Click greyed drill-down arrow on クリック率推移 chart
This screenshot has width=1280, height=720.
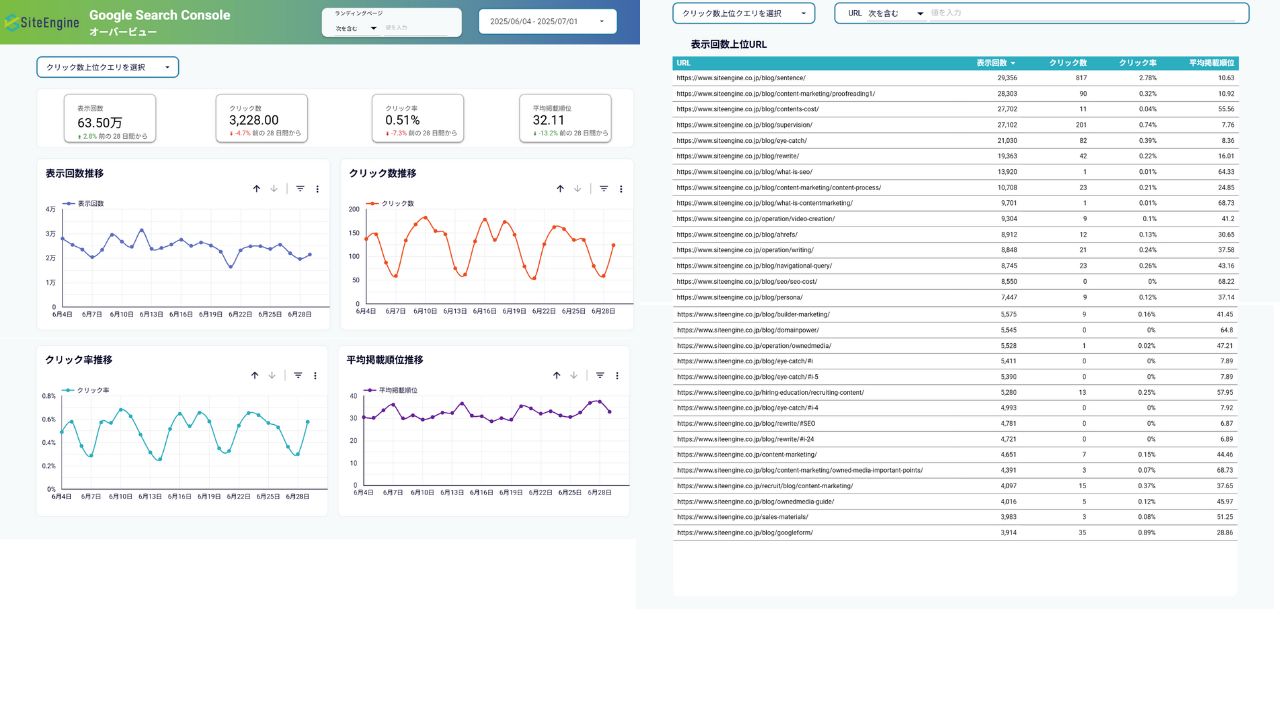(x=272, y=375)
